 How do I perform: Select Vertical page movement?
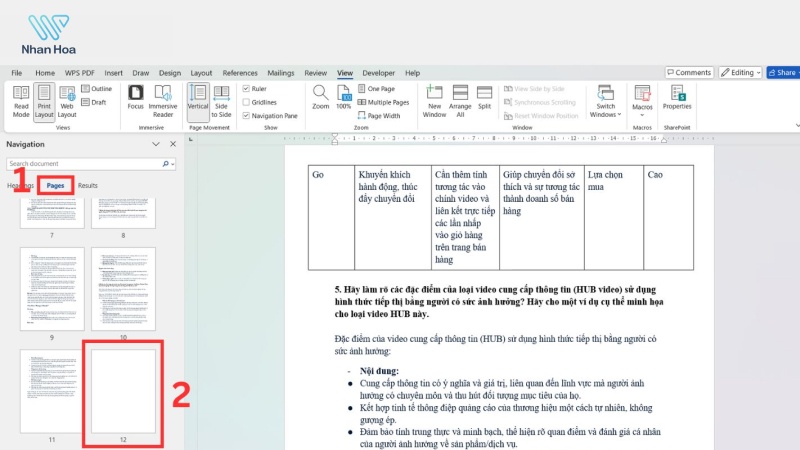coord(198,102)
